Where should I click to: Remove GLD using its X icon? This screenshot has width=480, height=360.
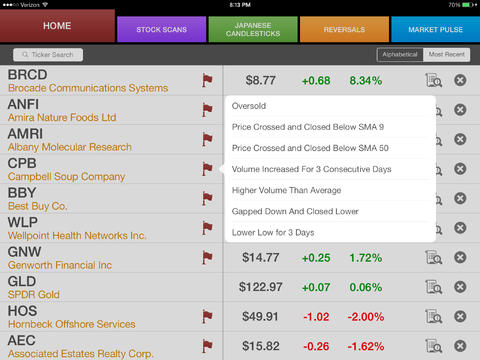460,287
